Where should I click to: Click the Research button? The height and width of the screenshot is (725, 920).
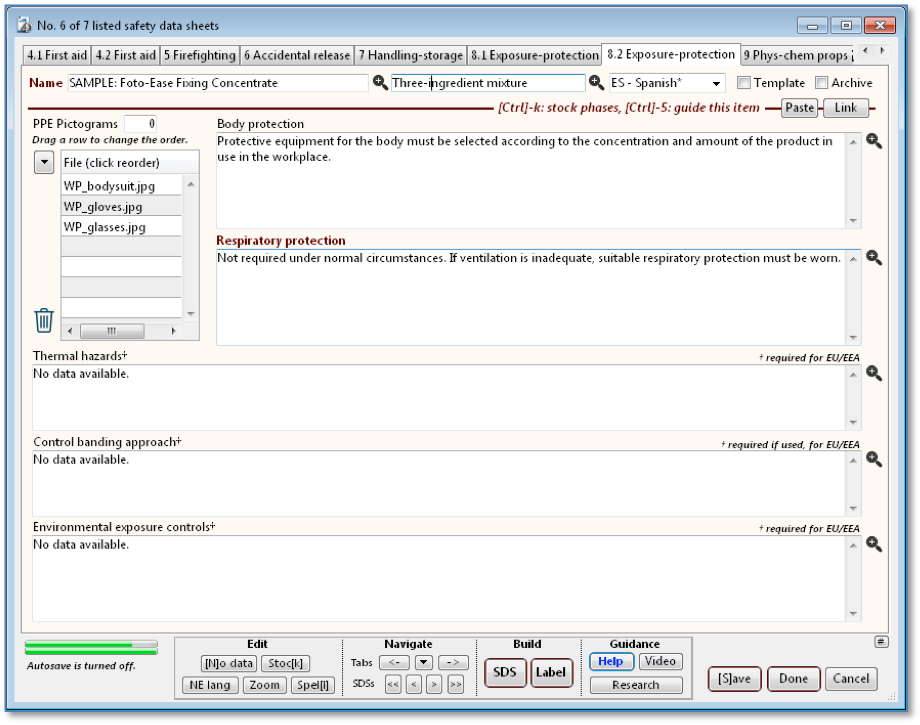point(636,685)
